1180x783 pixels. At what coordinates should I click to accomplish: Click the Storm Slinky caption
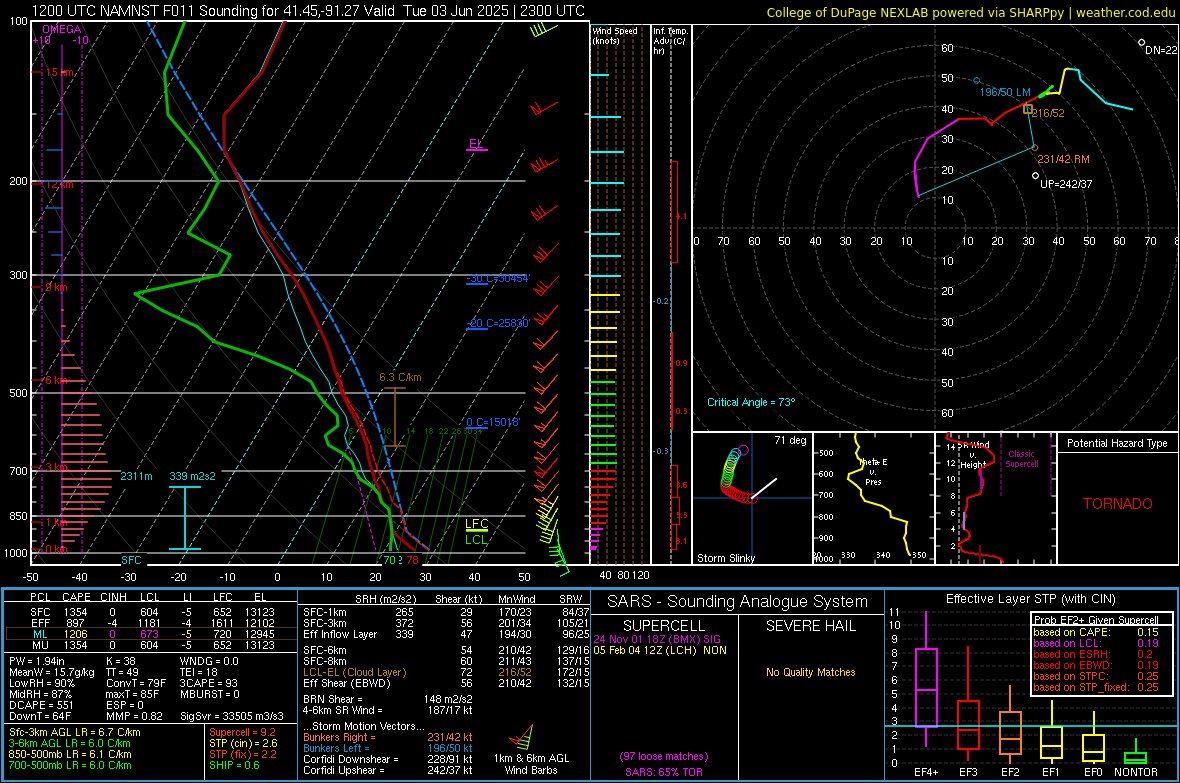coord(725,558)
